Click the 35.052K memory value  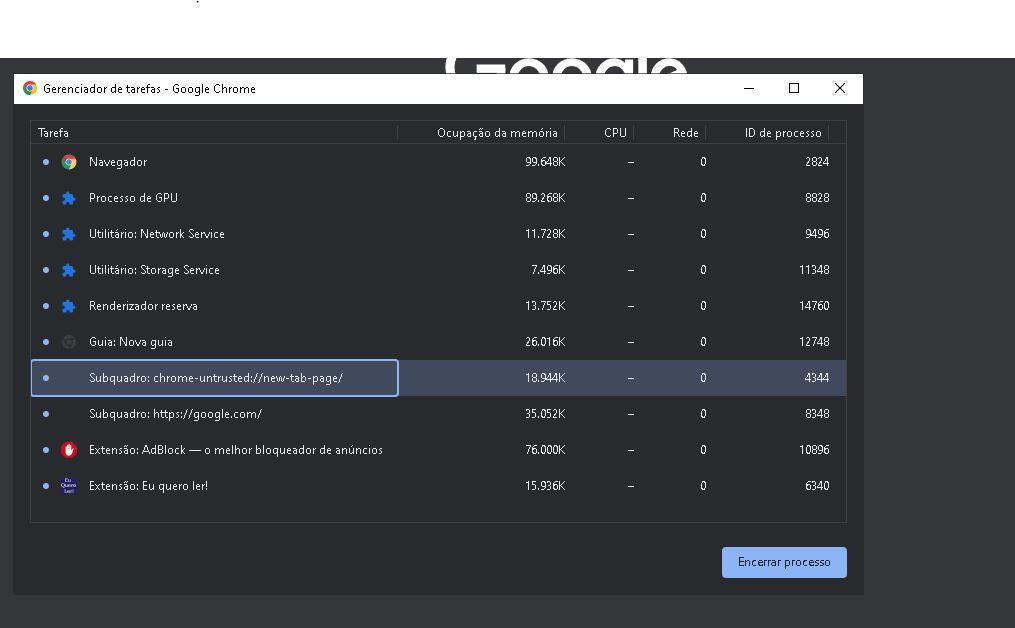[545, 414]
